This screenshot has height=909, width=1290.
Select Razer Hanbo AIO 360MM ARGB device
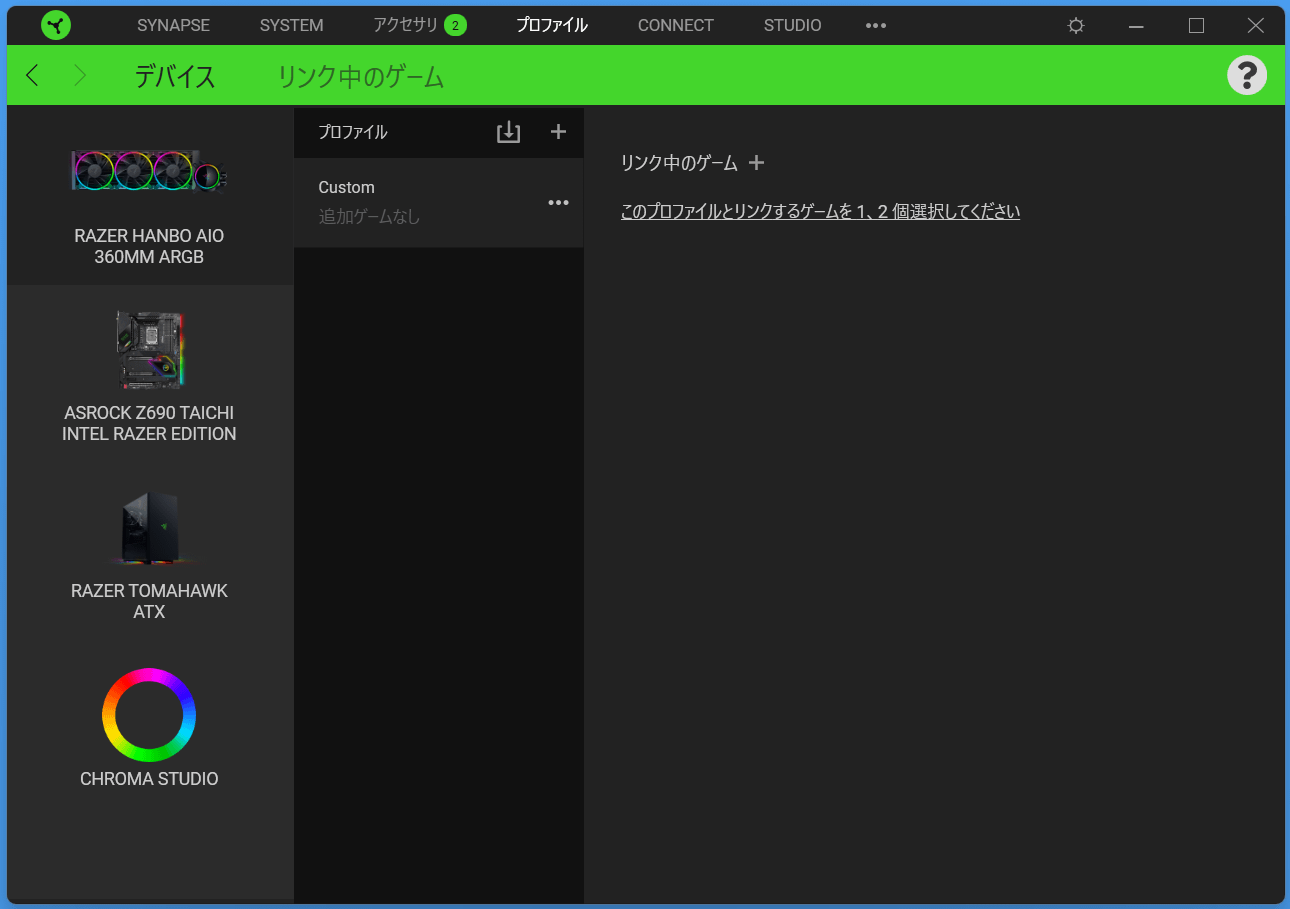[149, 195]
